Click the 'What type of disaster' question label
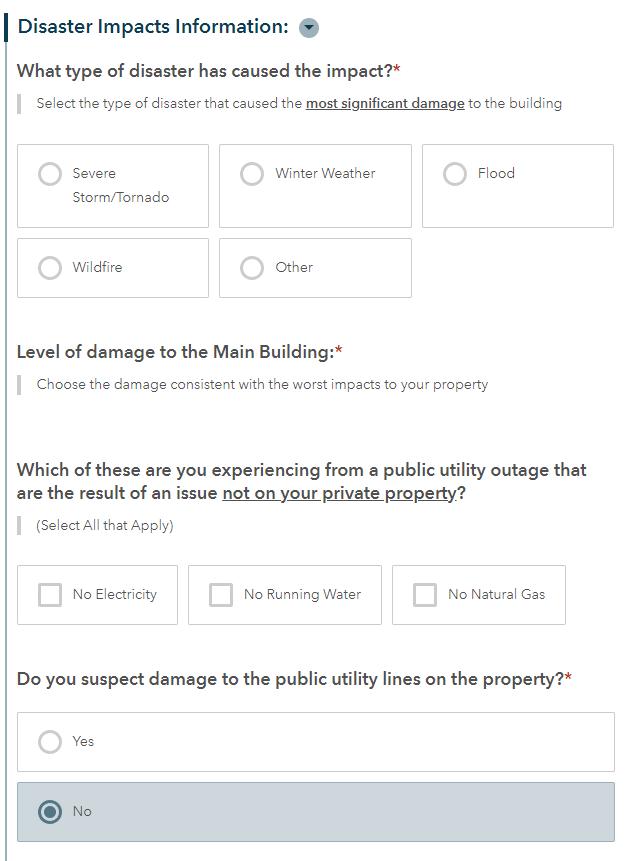 click(204, 71)
